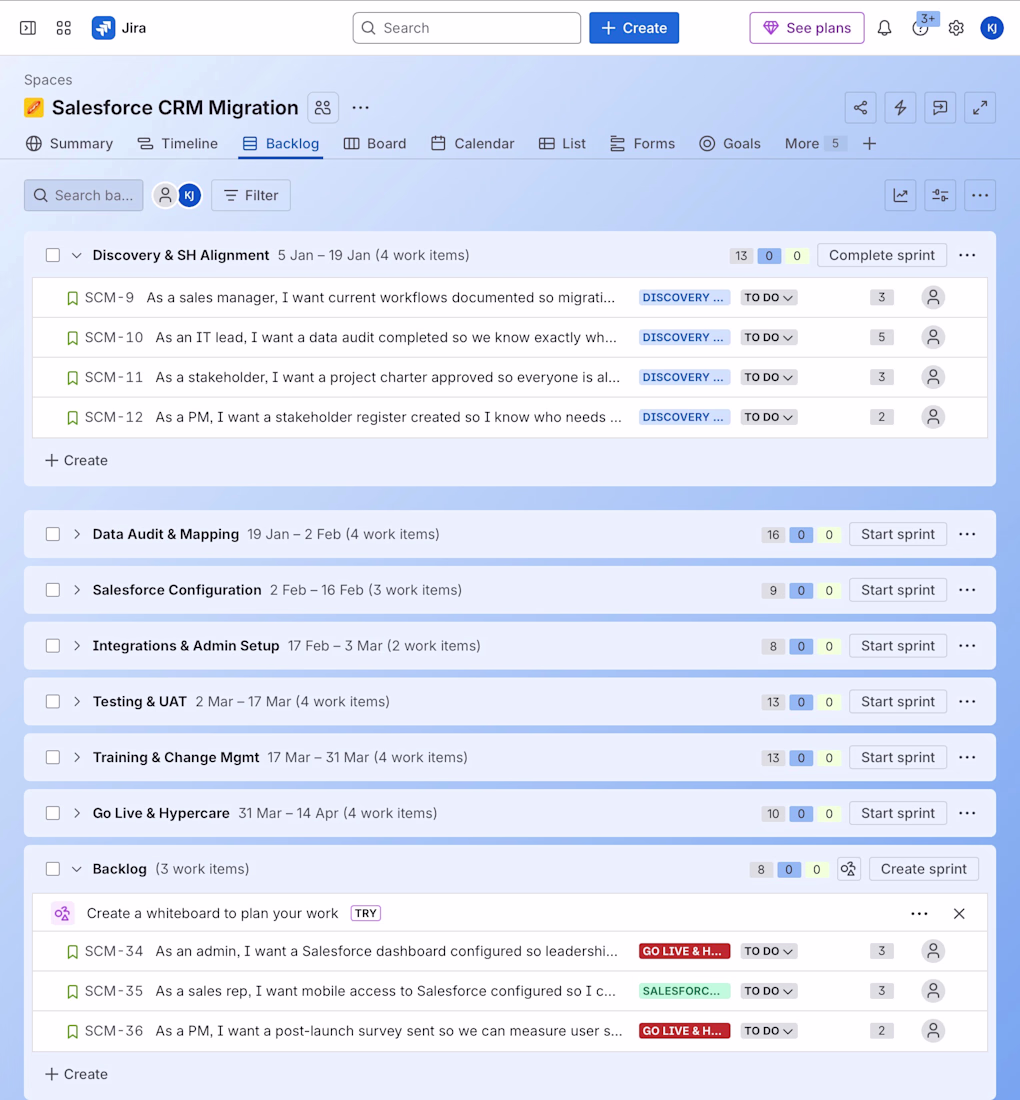
Task: Click the See plans button
Action: (x=807, y=28)
